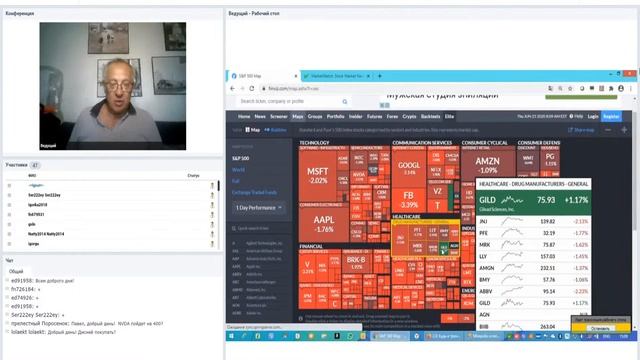Open the Futures menu item
Image resolution: width=640 pixels, height=360 pixels.
[374, 116]
